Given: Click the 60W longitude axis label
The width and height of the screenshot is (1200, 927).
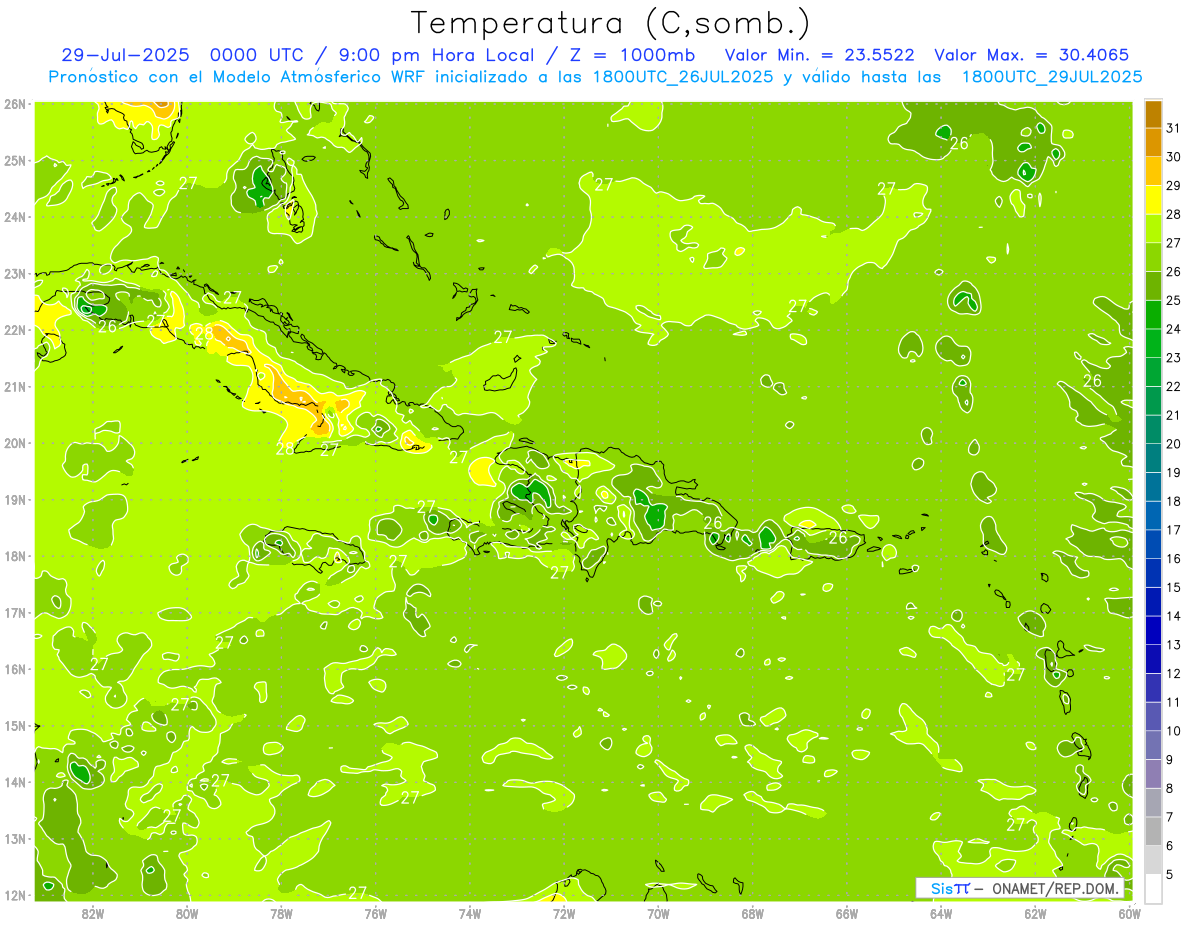Looking at the screenshot, I should click(x=1130, y=913).
